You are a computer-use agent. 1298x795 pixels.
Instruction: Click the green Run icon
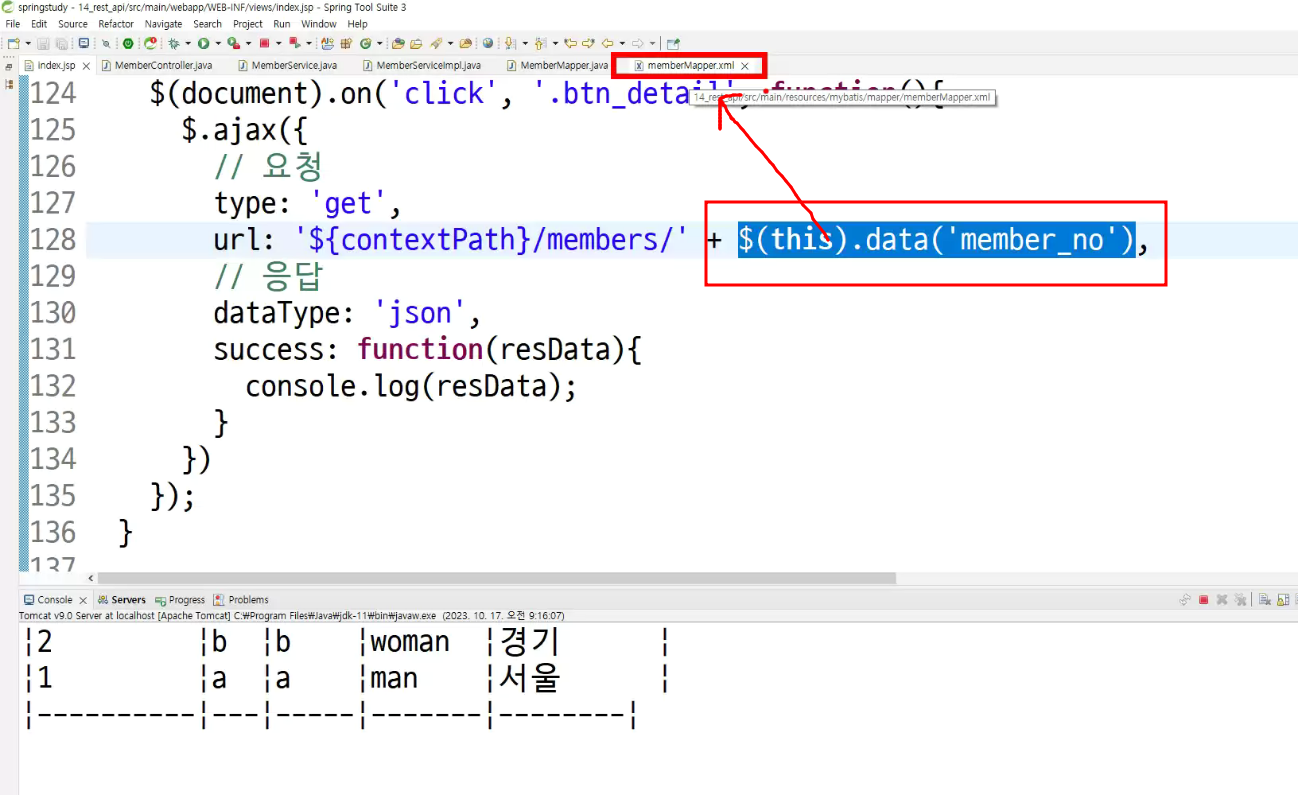[203, 43]
